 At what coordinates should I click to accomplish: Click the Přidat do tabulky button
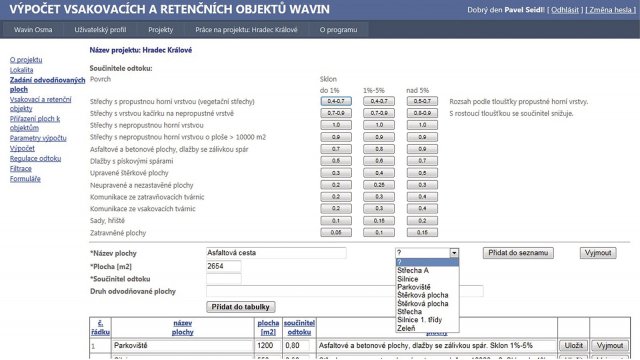240,307
